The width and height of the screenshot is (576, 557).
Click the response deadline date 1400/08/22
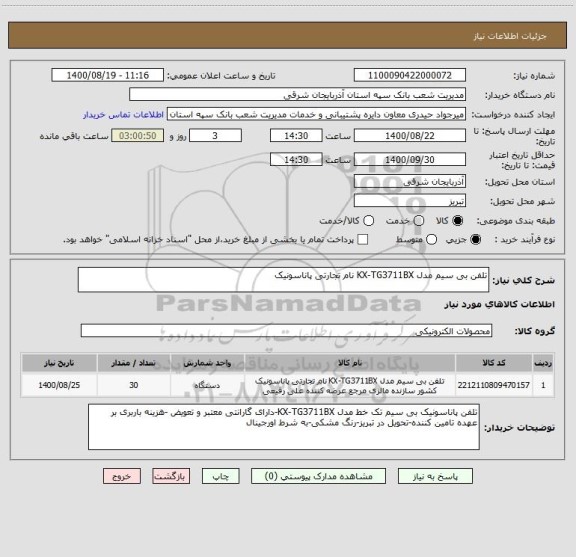click(410, 136)
